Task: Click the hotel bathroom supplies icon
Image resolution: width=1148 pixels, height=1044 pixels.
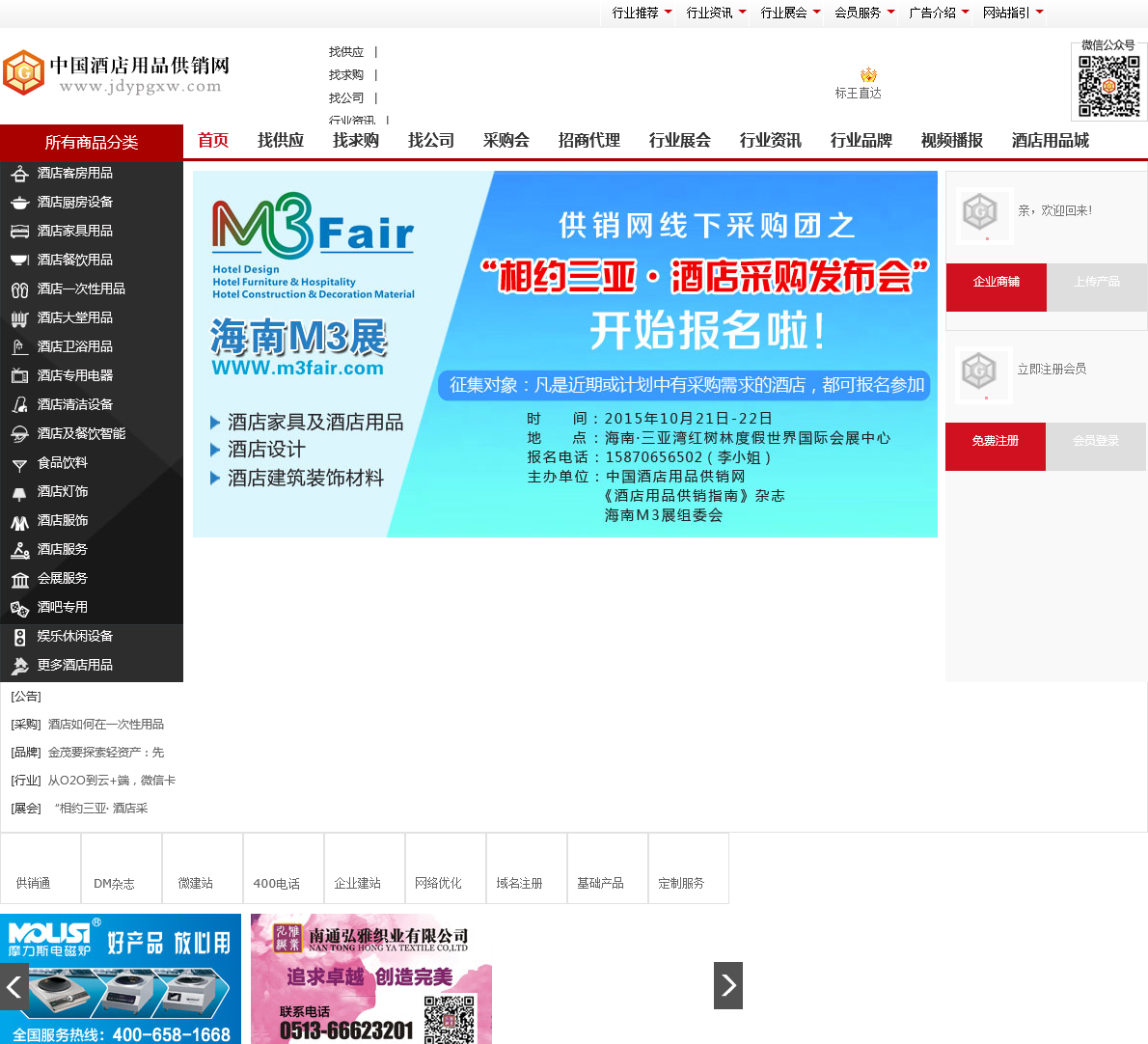Action: coord(19,347)
